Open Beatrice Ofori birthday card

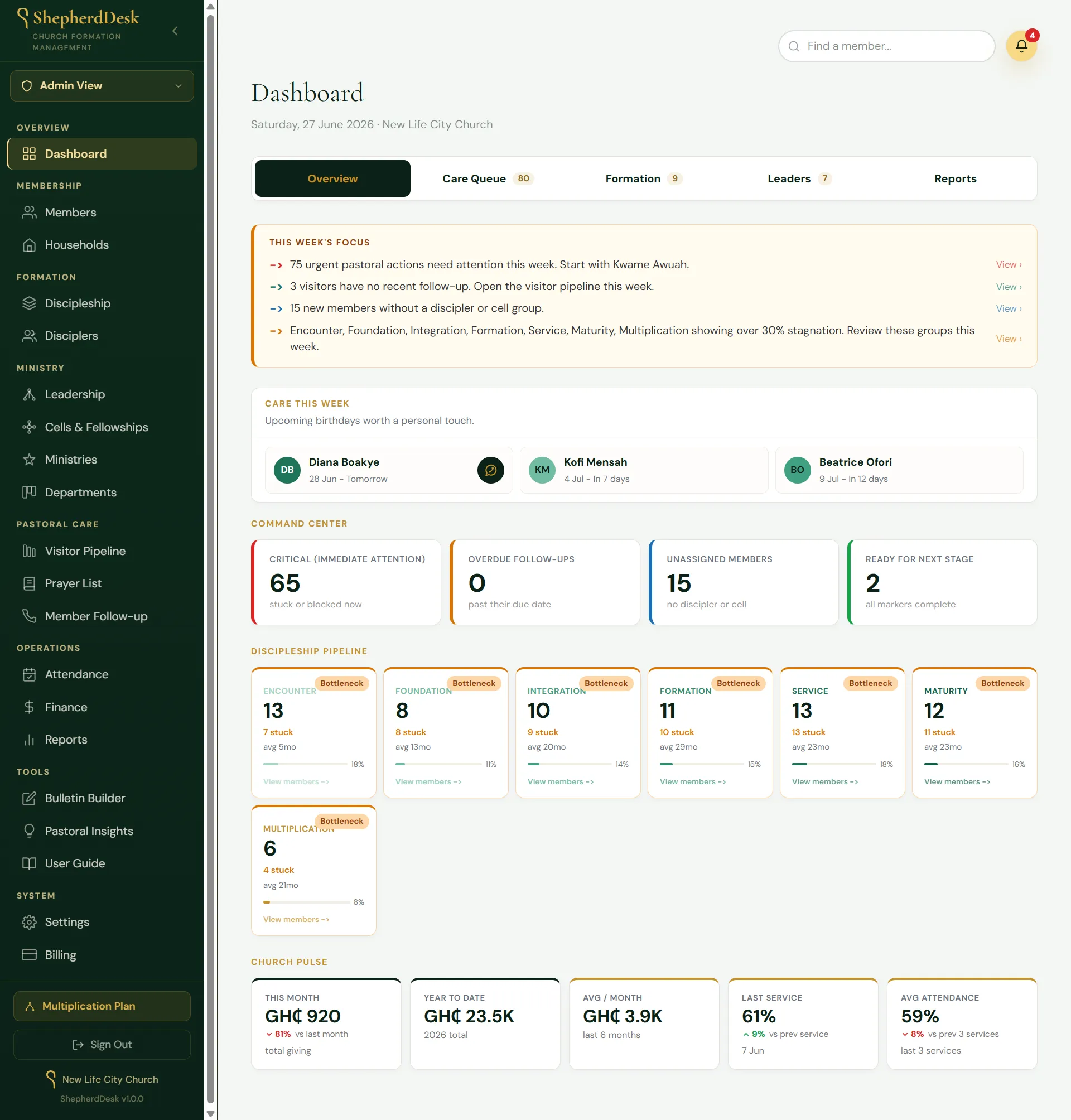899,470
